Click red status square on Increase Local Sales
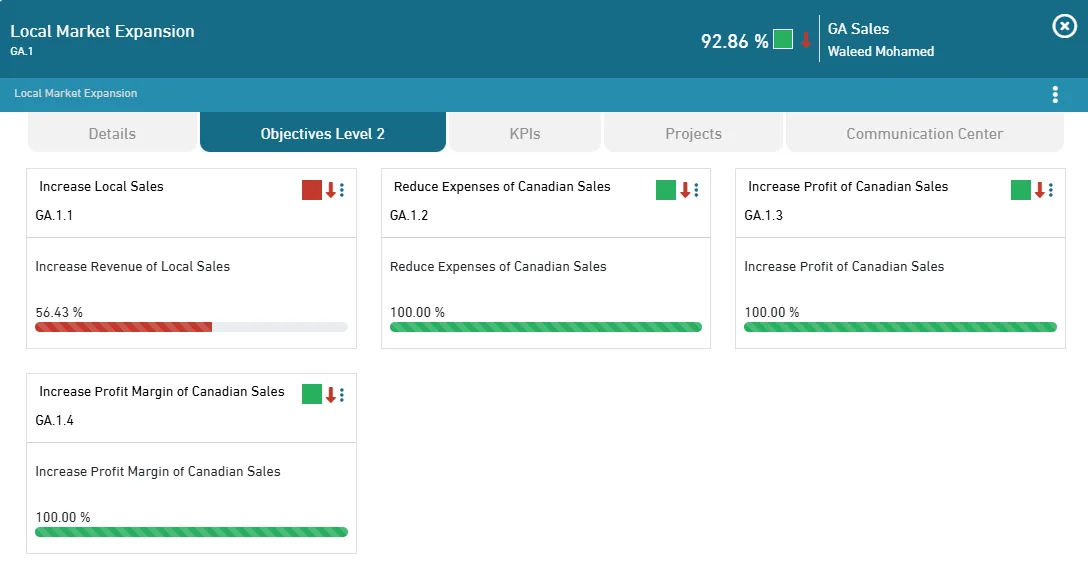1088x572 pixels. point(312,190)
